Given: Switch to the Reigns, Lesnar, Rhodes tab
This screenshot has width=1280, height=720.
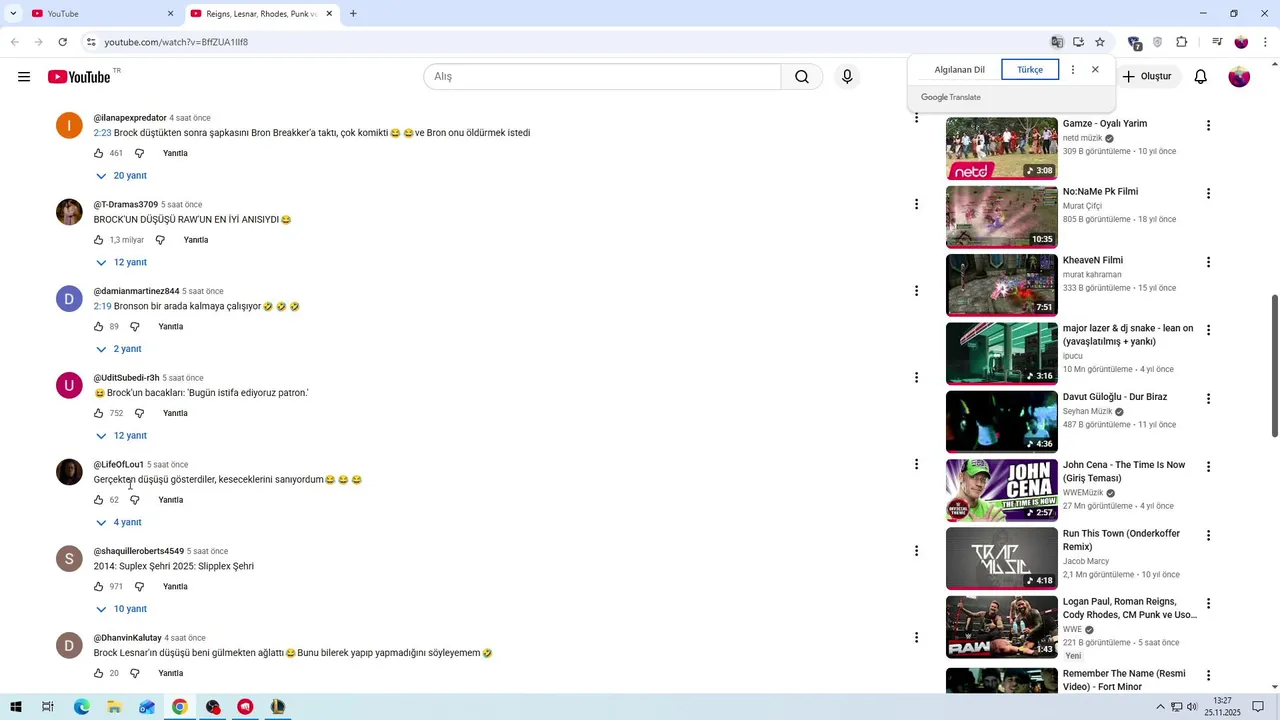Looking at the screenshot, I should (x=262, y=14).
